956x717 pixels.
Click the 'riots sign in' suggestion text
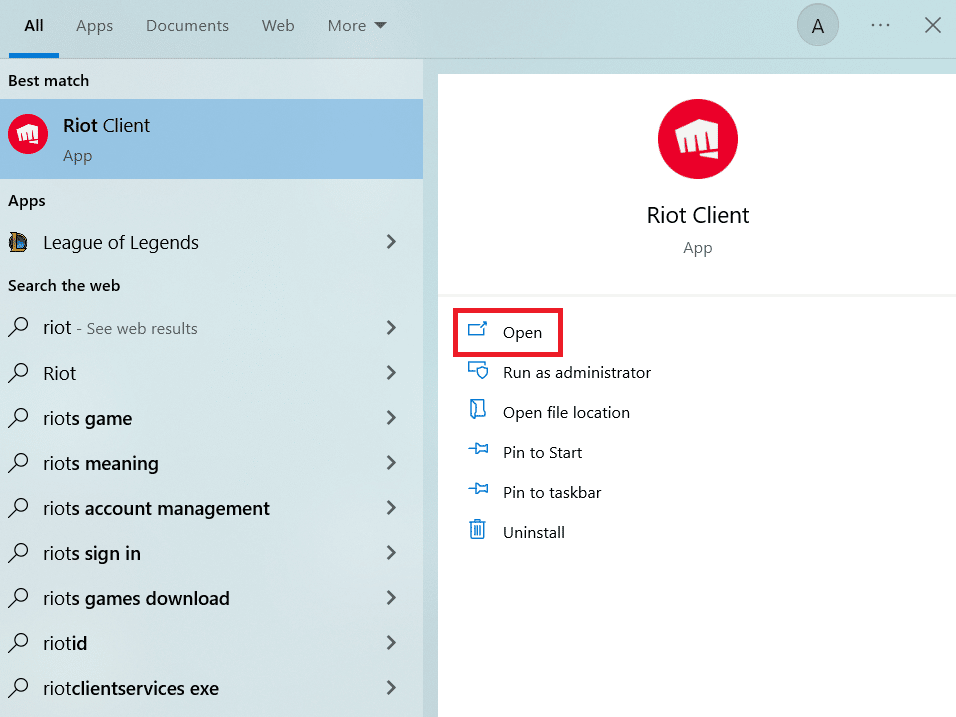[91, 554]
